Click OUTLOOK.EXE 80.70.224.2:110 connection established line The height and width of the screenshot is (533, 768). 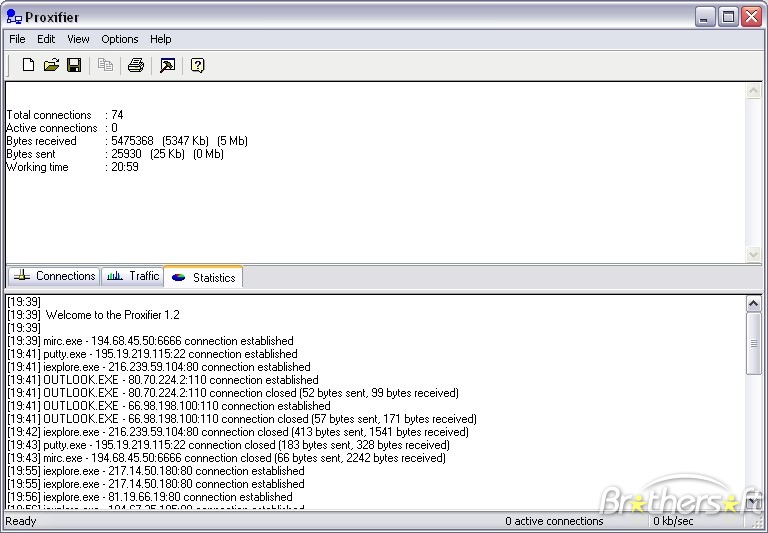163,380
